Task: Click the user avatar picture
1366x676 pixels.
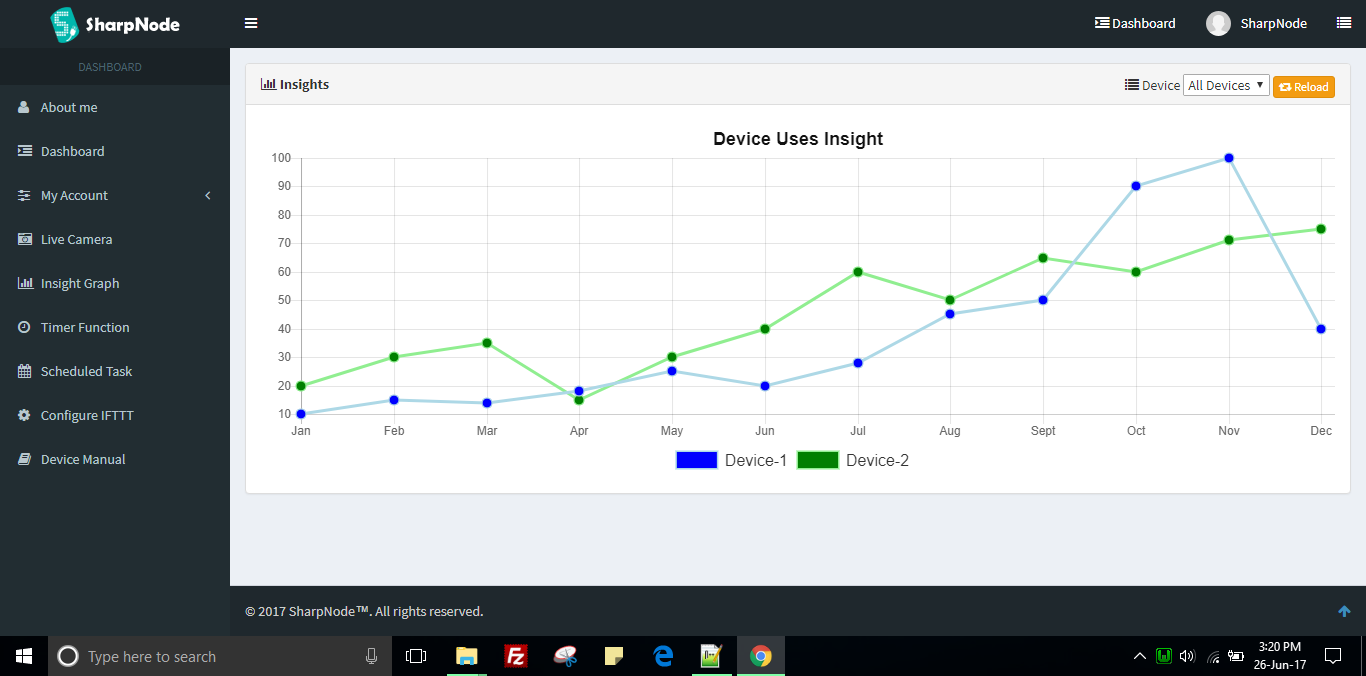Action: pyautogui.click(x=1218, y=23)
